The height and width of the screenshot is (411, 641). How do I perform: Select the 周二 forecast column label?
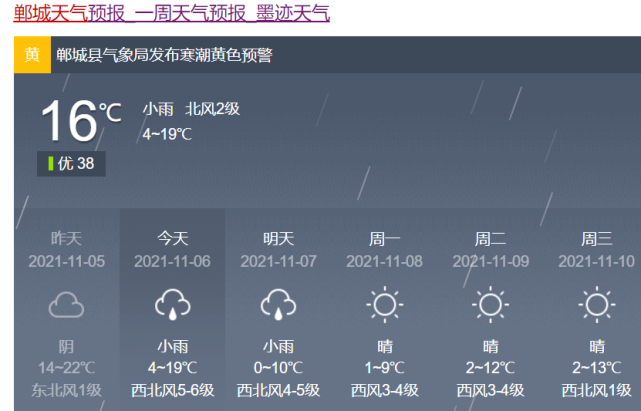(490, 238)
